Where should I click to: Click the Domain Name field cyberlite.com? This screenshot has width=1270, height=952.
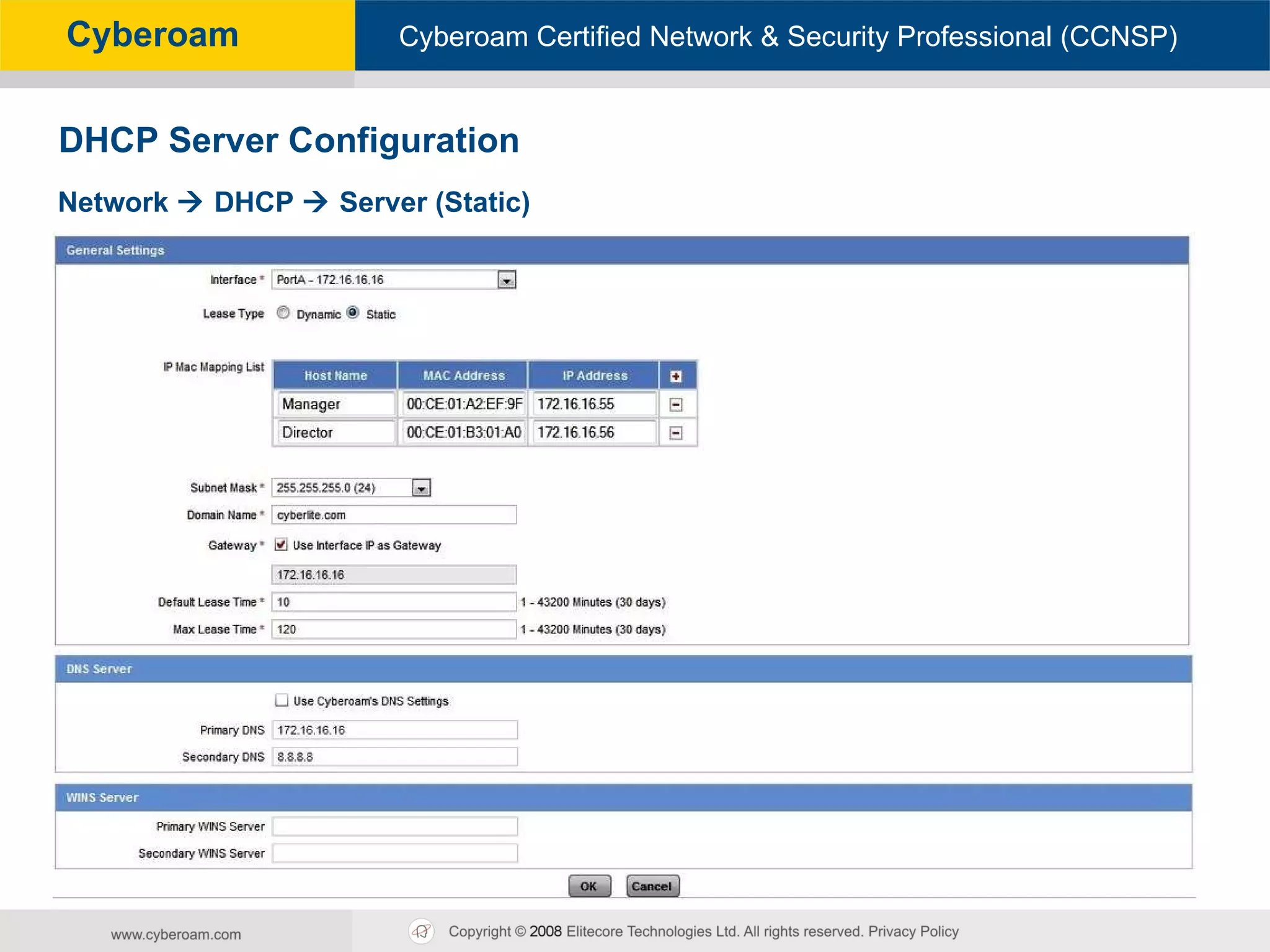(394, 515)
